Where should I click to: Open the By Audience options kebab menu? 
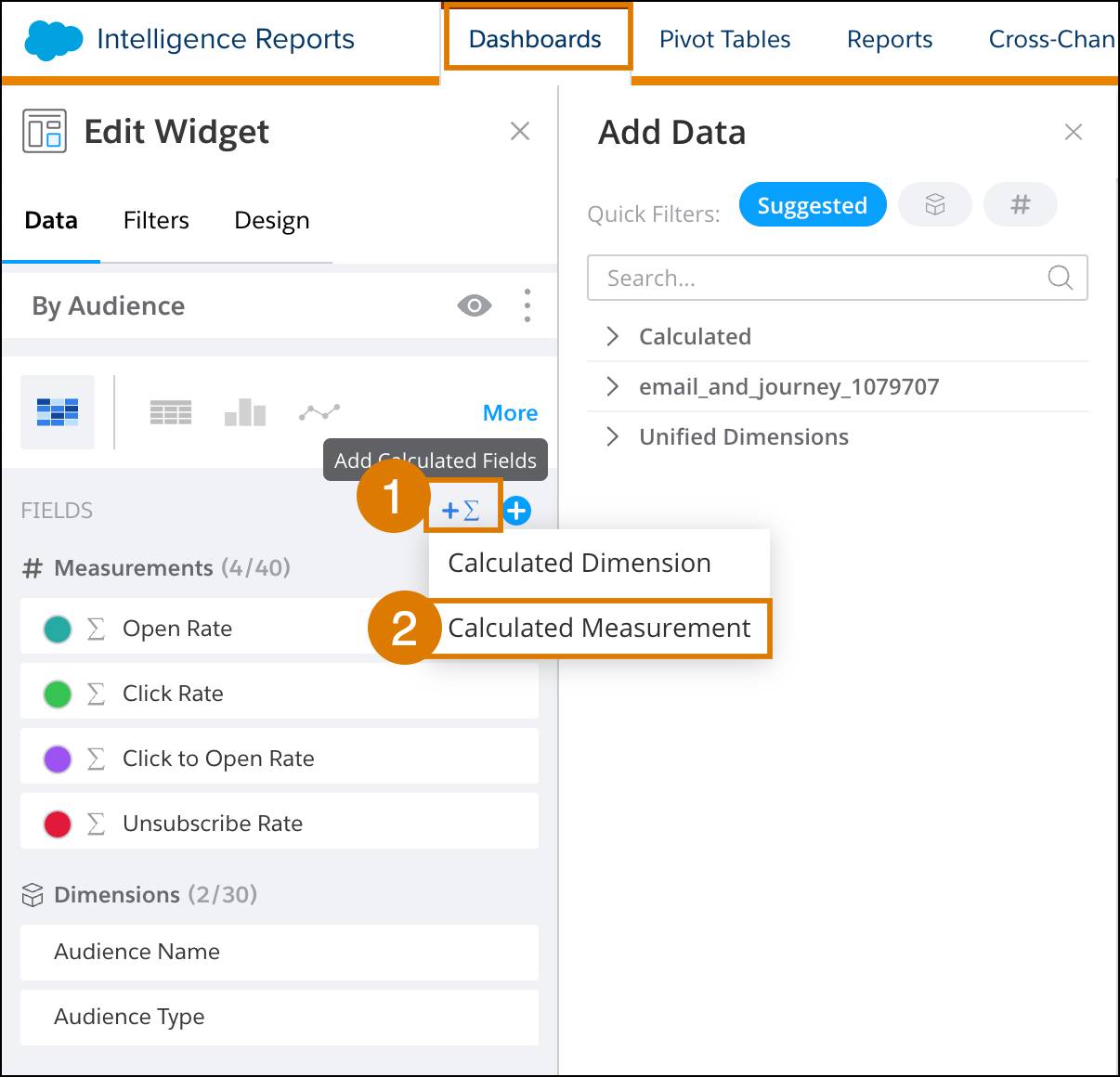[527, 305]
